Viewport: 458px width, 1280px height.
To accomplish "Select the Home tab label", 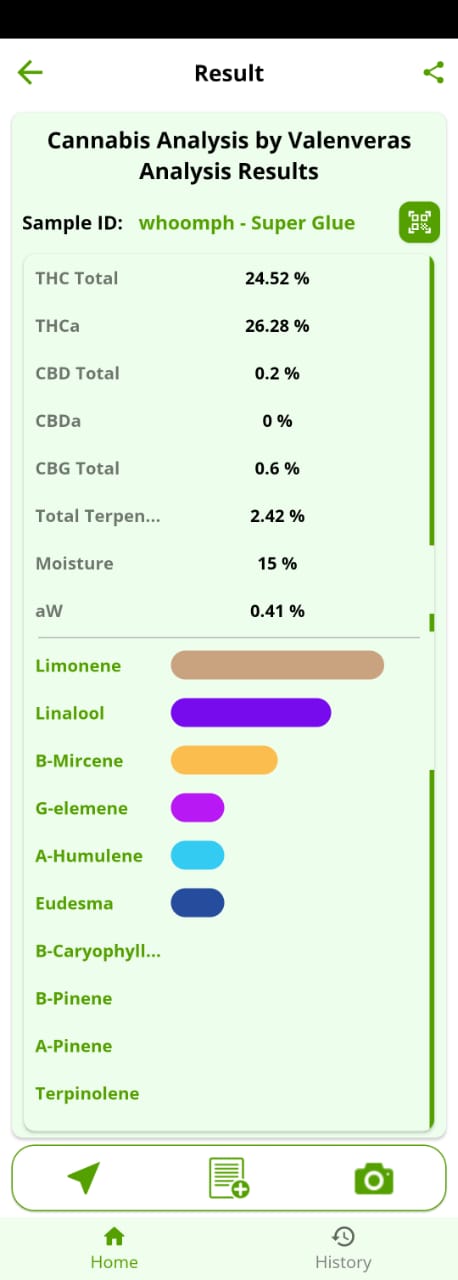I will tap(114, 1262).
